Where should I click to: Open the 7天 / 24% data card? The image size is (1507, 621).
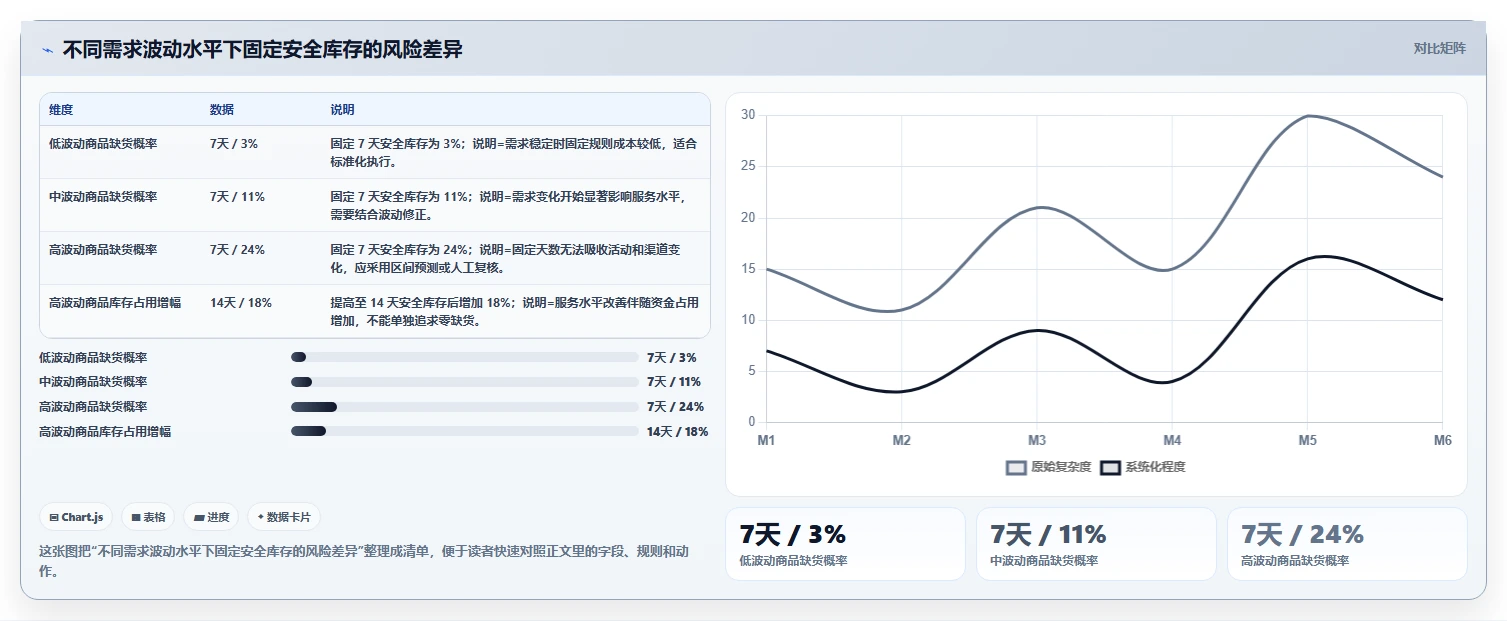pyautogui.click(x=1347, y=544)
